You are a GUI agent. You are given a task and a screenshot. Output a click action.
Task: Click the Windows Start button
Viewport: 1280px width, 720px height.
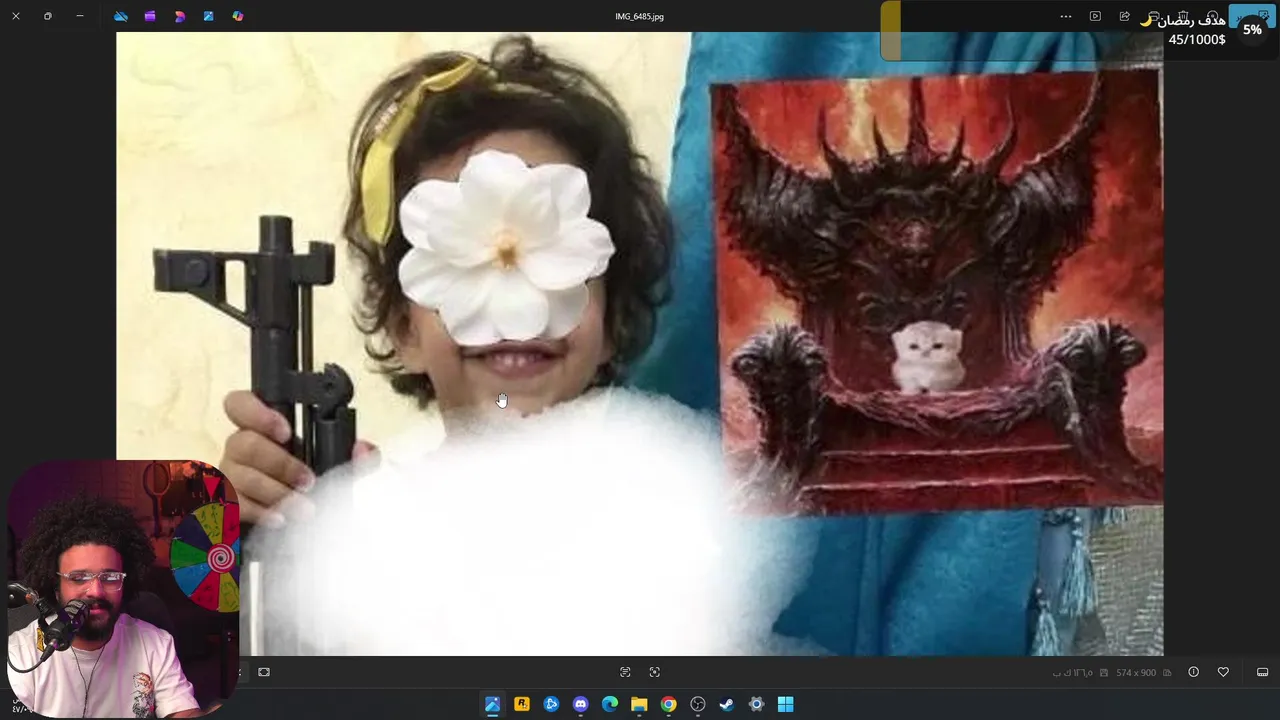pos(786,704)
